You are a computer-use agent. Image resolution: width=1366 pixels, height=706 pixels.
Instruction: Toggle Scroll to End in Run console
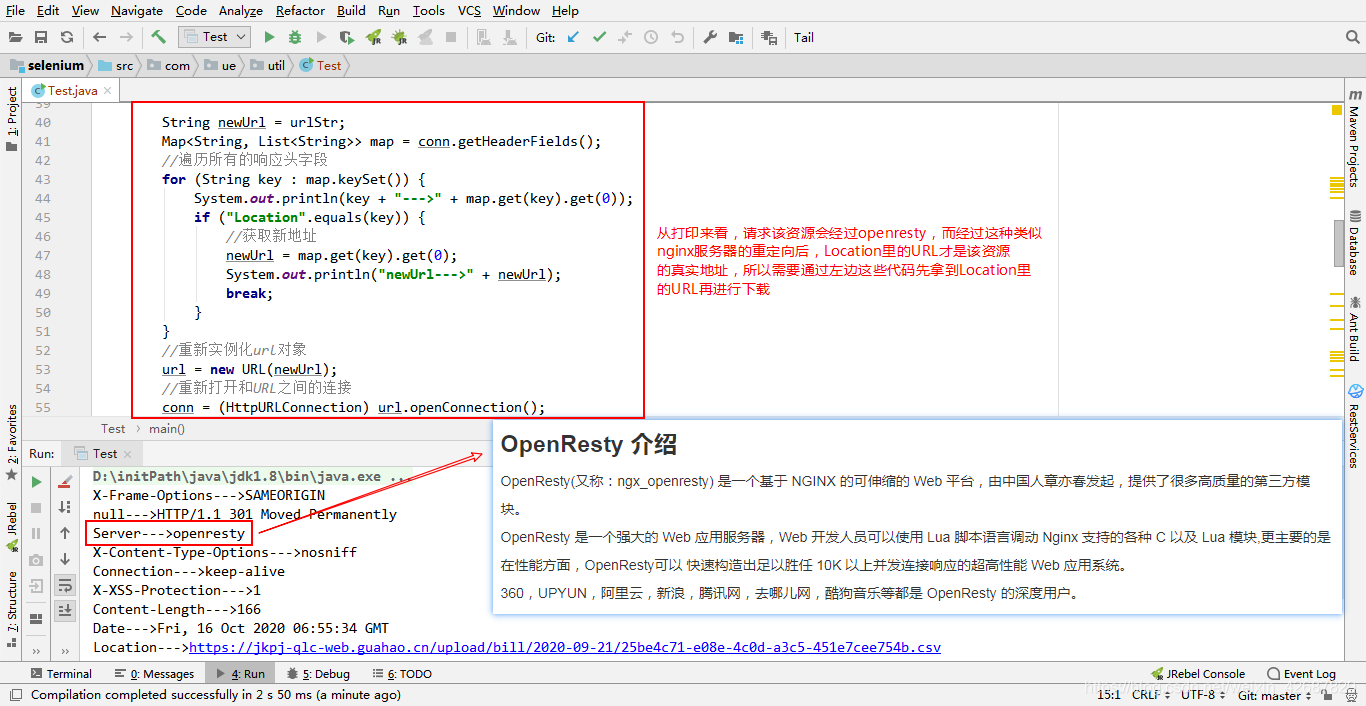click(x=65, y=610)
